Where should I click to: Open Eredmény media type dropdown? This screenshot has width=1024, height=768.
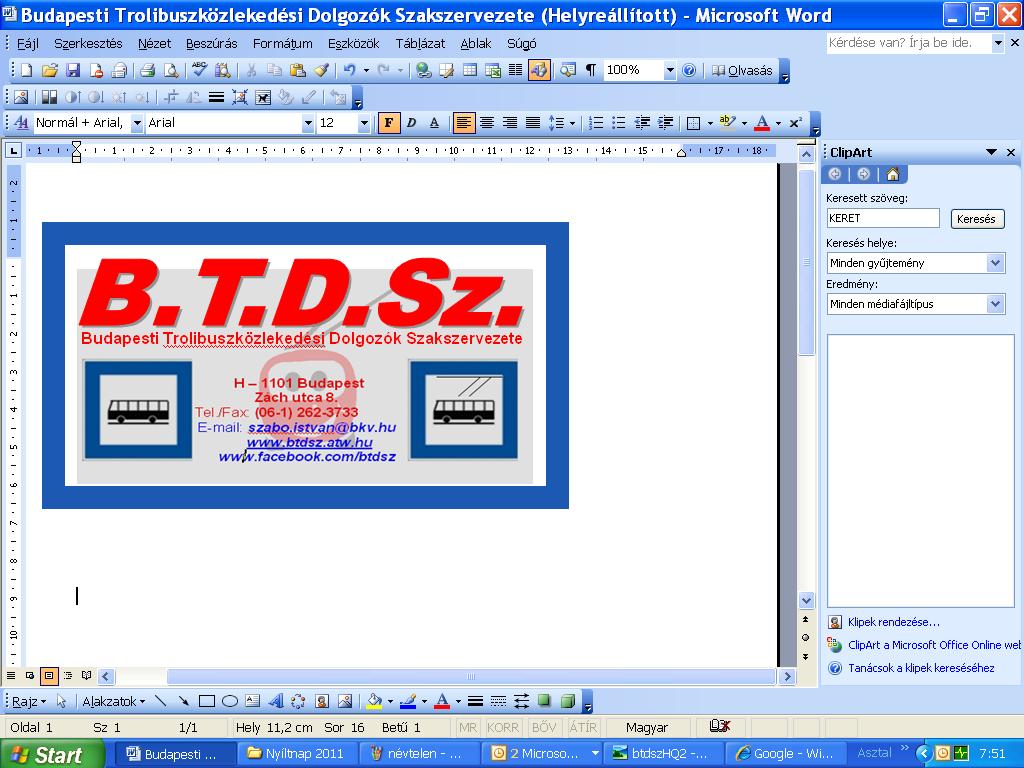click(x=995, y=304)
